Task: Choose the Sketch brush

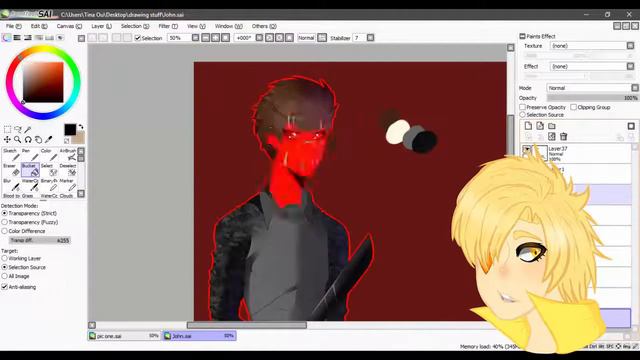Action: [11, 155]
